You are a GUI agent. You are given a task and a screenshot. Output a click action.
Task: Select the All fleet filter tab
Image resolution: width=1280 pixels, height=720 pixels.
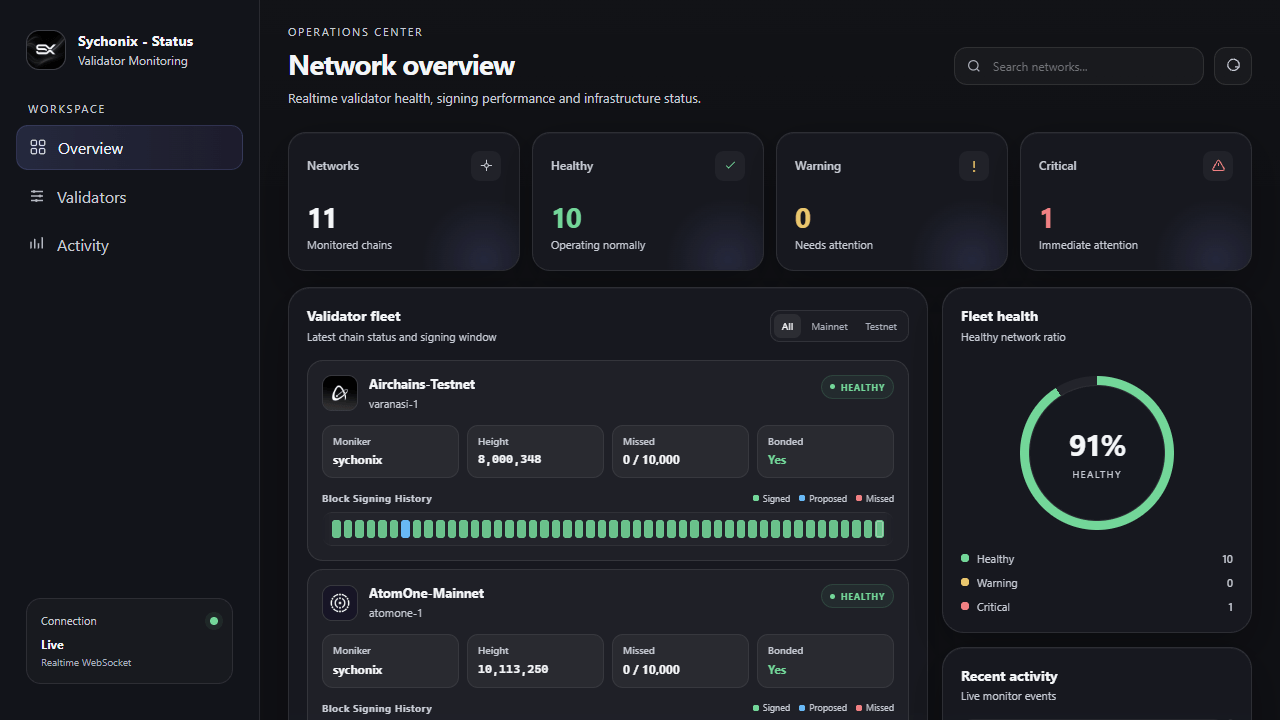(x=787, y=326)
